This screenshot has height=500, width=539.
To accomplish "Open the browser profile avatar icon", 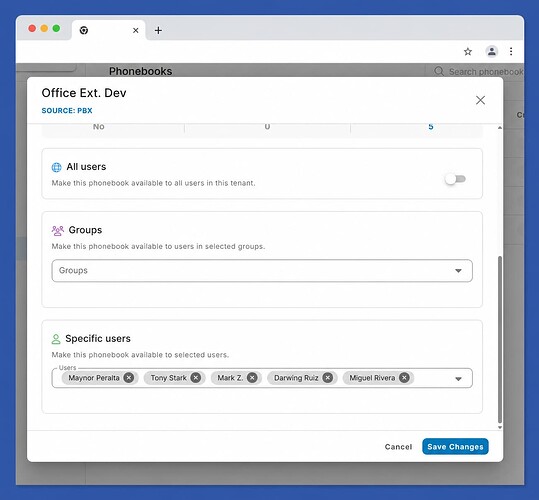I will tap(492, 52).
